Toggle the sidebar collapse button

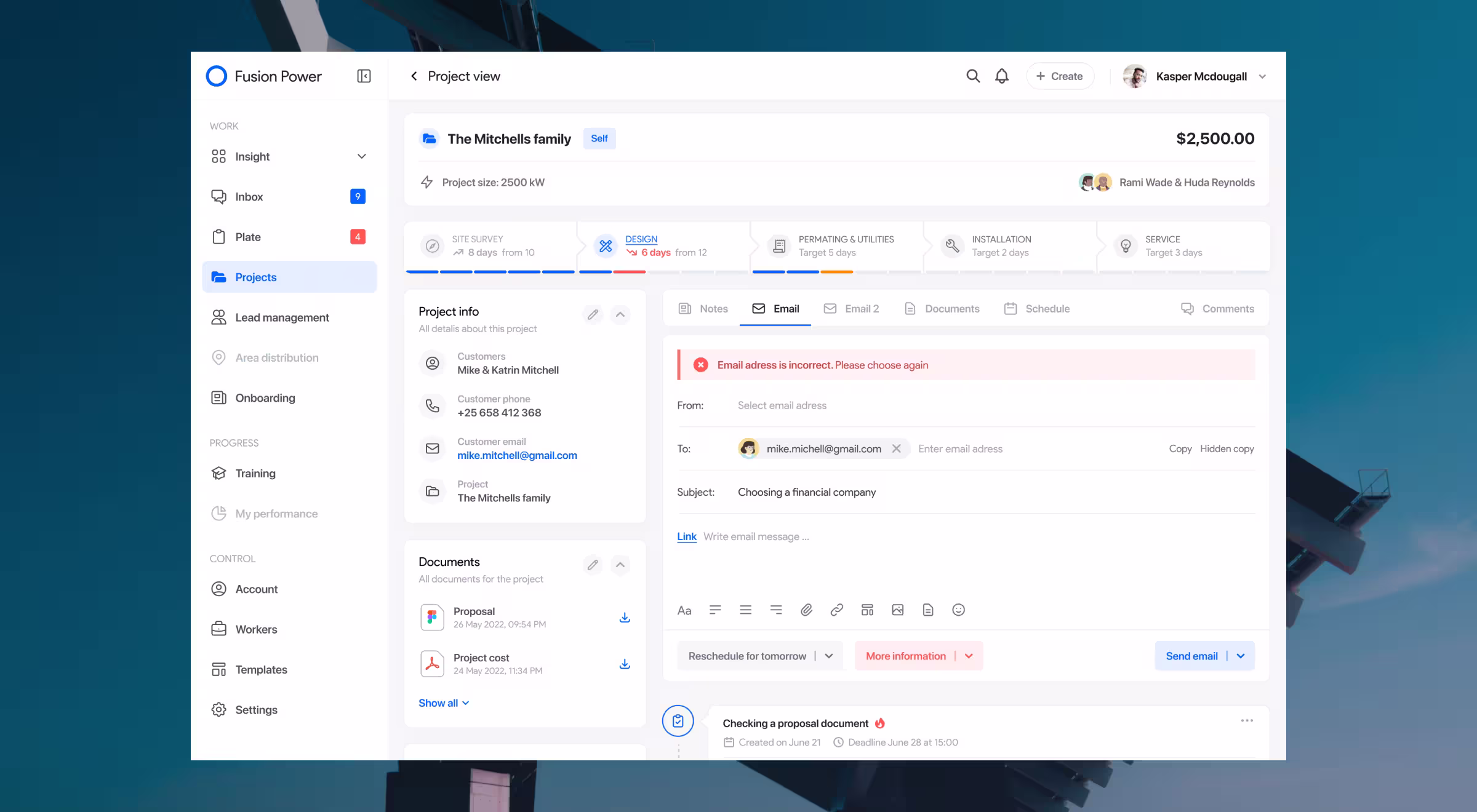point(364,76)
